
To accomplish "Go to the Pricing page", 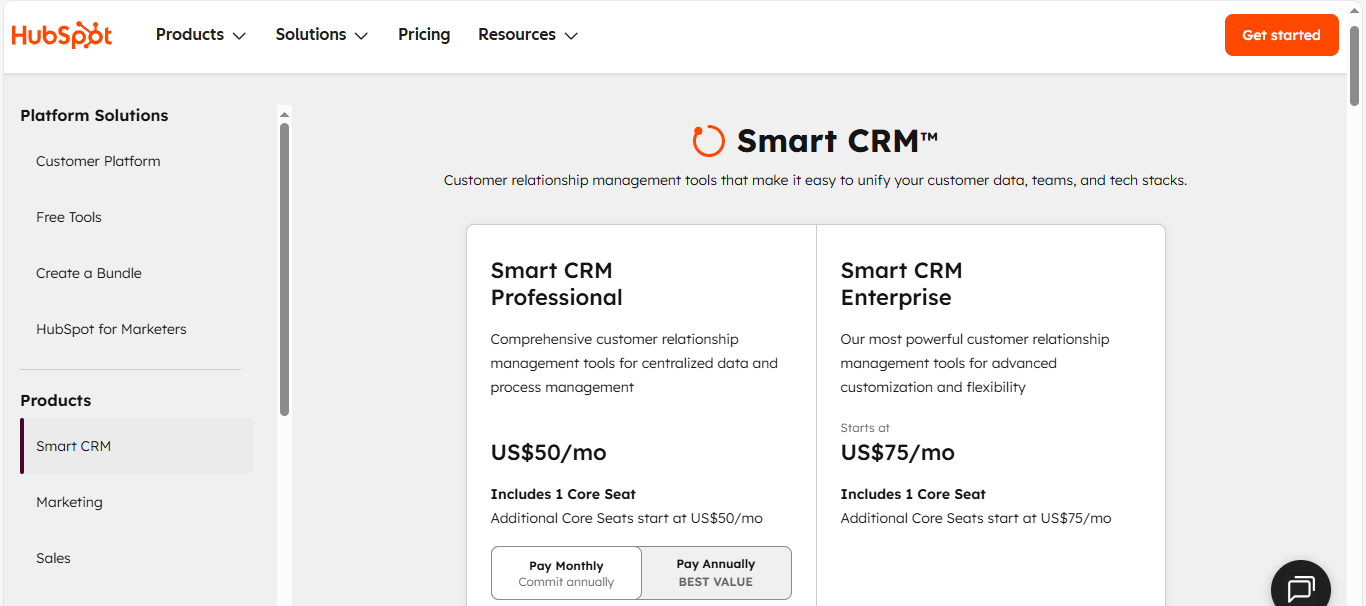I will [x=424, y=35].
